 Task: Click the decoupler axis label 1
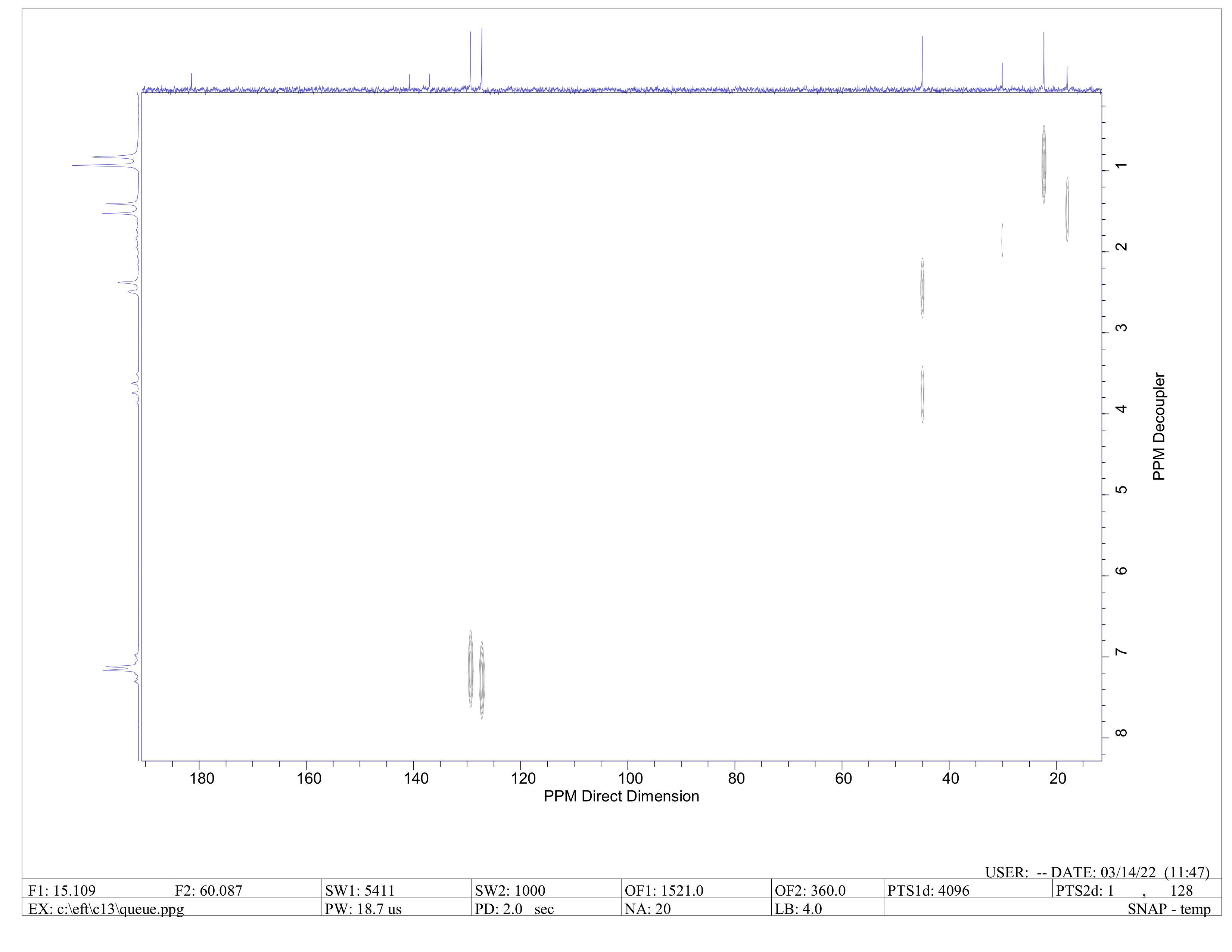[x=1122, y=165]
